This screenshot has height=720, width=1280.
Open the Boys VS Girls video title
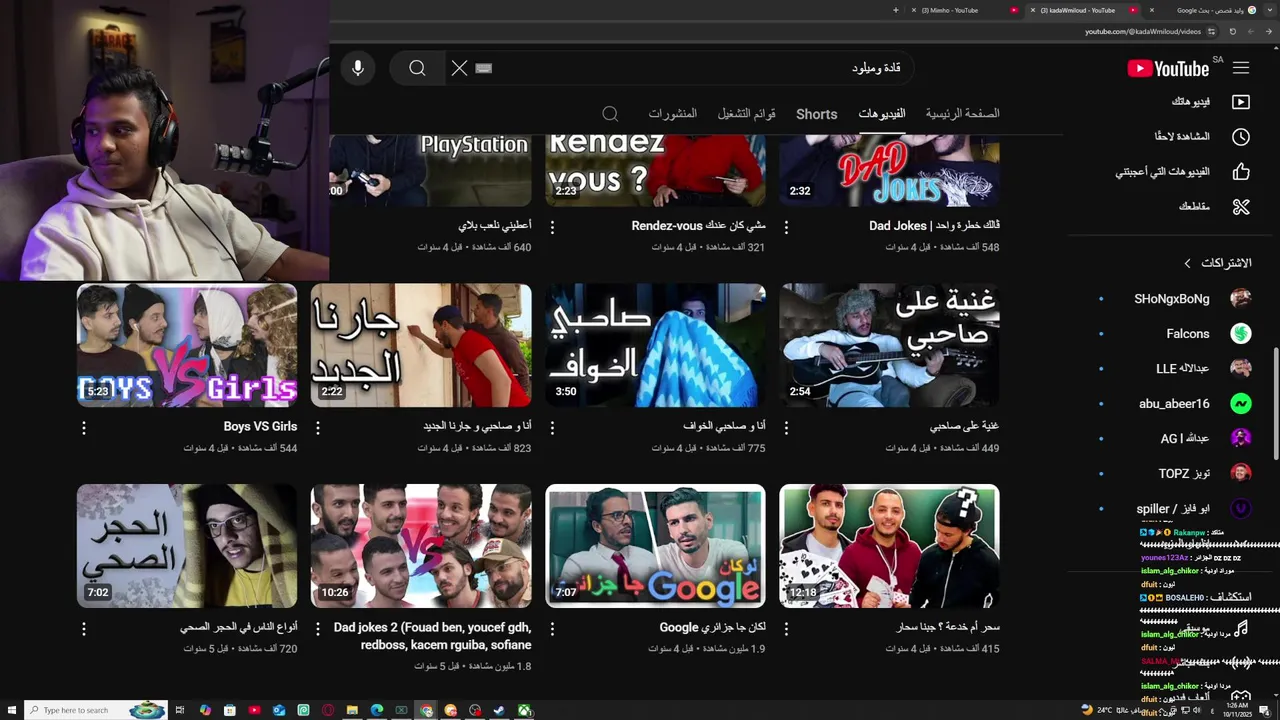260,426
